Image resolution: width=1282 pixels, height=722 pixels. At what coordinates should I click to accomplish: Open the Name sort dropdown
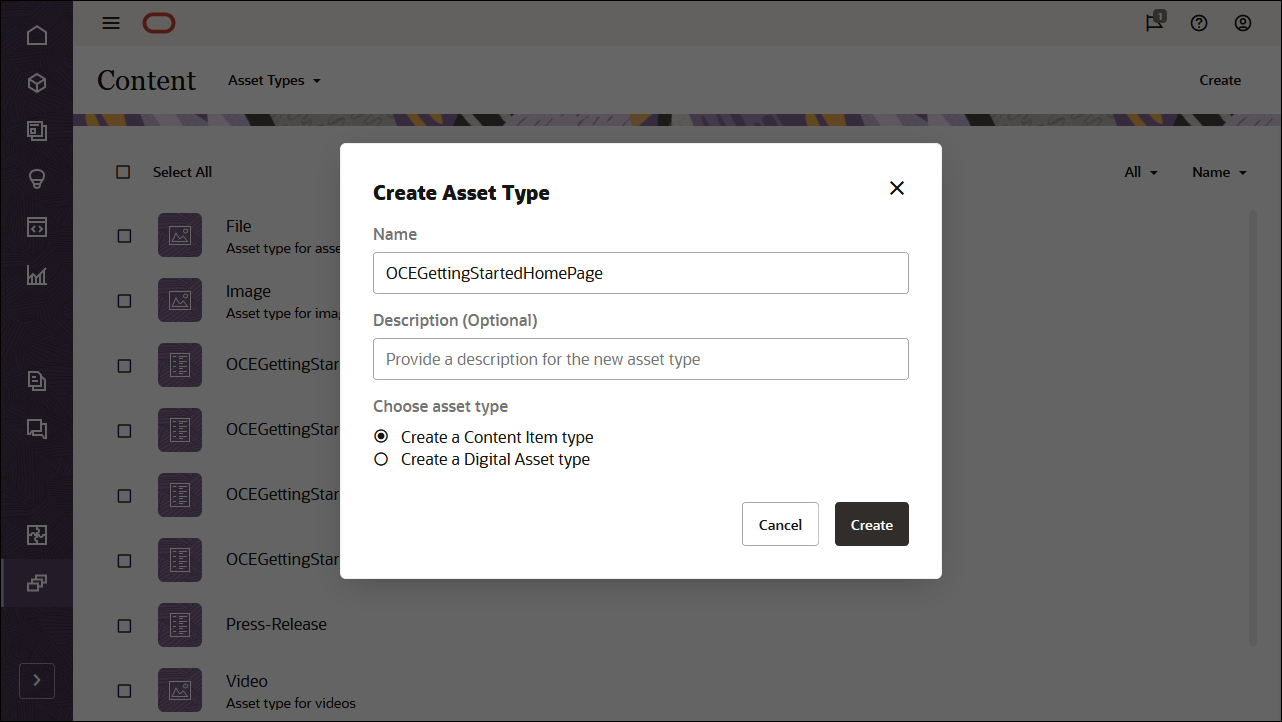coord(1218,171)
